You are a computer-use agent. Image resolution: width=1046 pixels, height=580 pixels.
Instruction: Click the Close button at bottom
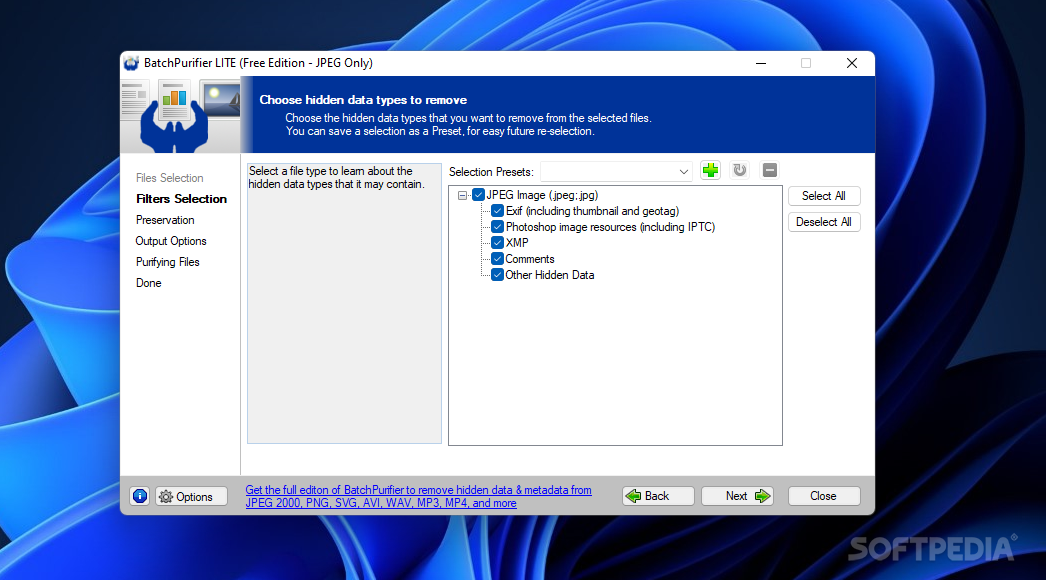824,496
